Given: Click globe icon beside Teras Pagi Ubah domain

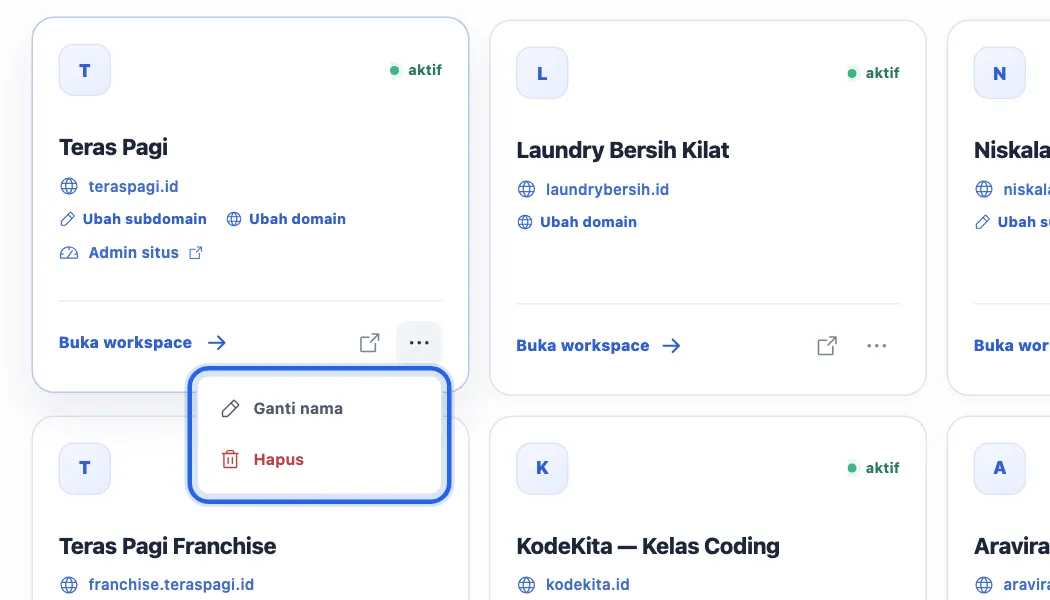Looking at the screenshot, I should tap(234, 219).
